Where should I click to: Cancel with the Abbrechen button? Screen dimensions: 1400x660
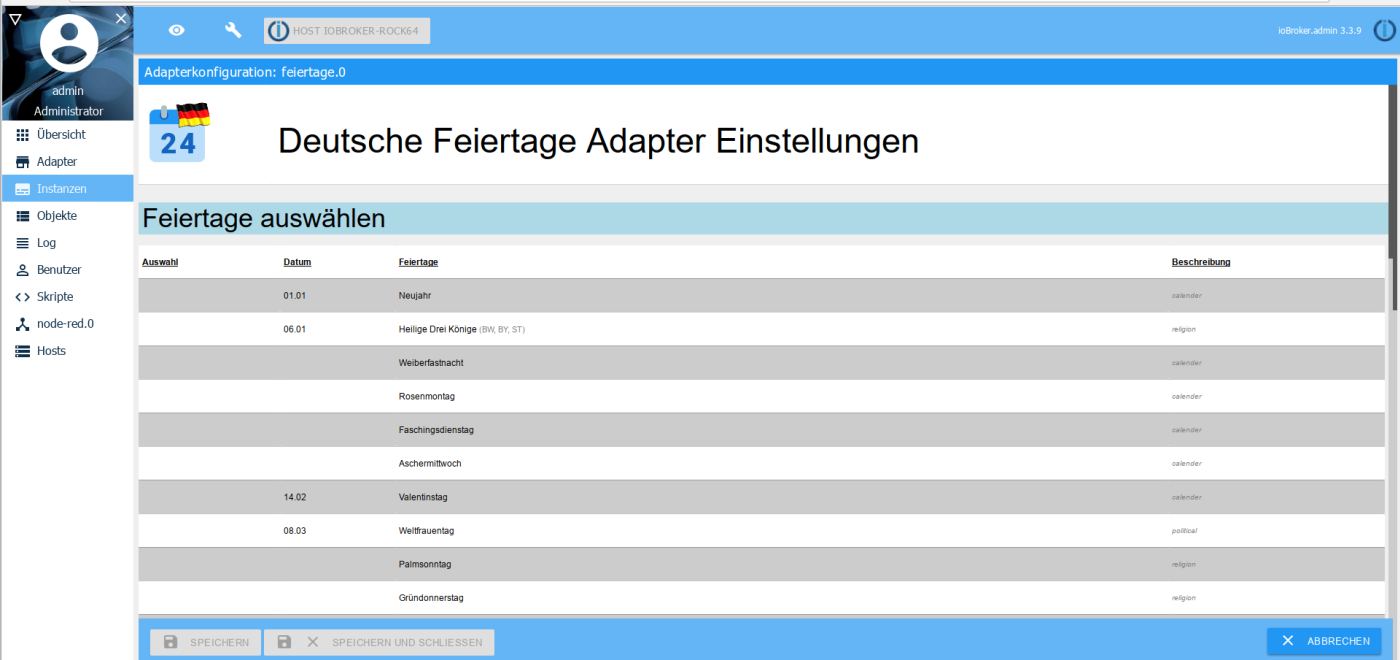click(1324, 641)
